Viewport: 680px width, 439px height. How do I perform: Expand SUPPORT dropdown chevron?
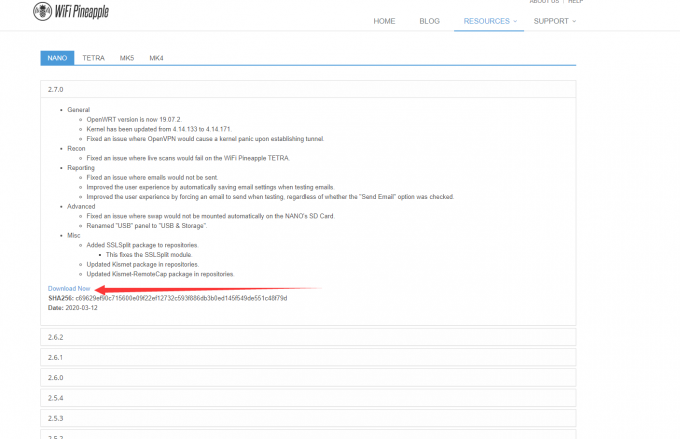574,21
